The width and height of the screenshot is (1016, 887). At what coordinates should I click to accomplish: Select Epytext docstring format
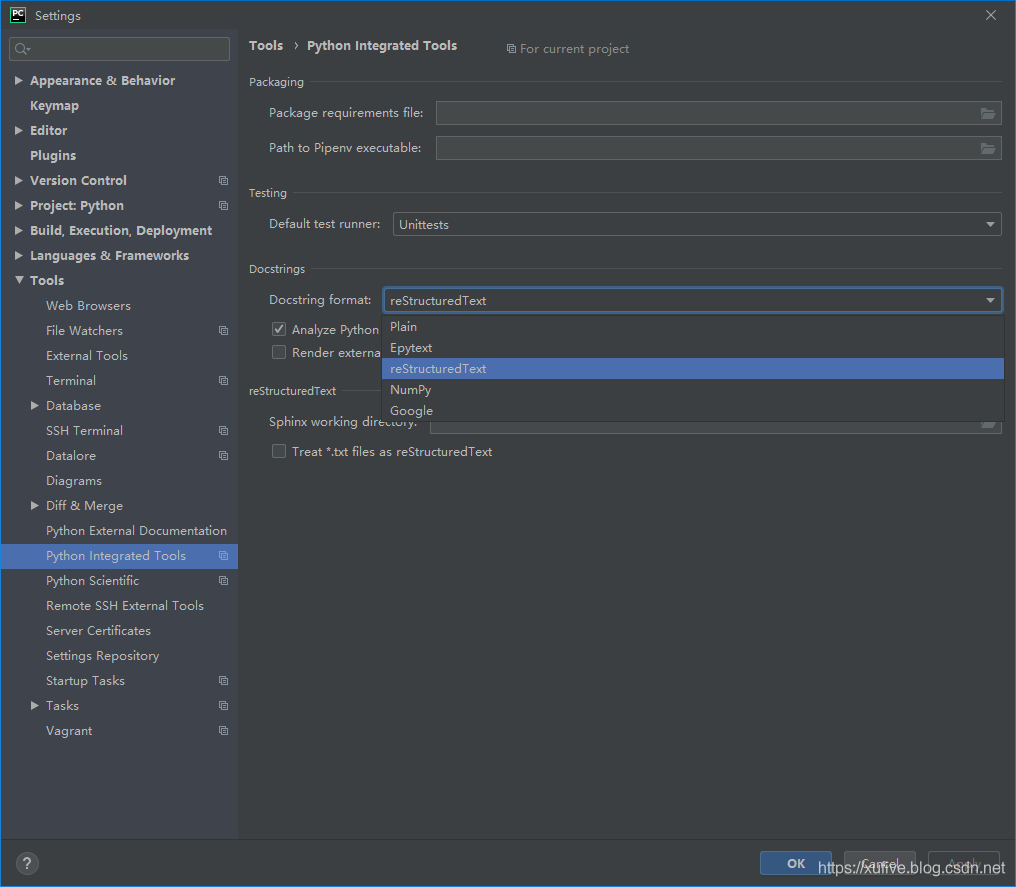click(692, 348)
